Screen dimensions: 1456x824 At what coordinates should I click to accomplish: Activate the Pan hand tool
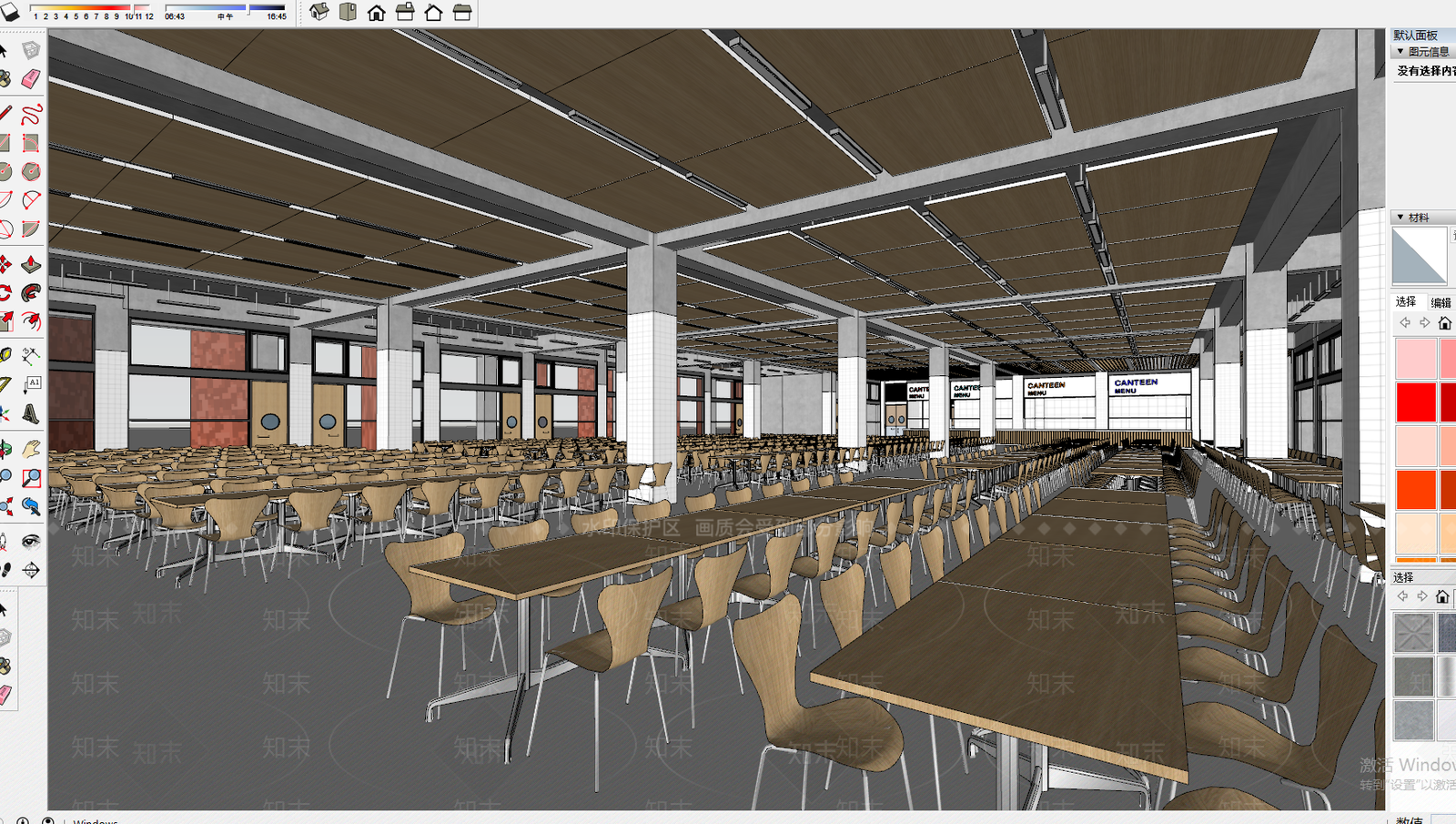pyautogui.click(x=31, y=449)
